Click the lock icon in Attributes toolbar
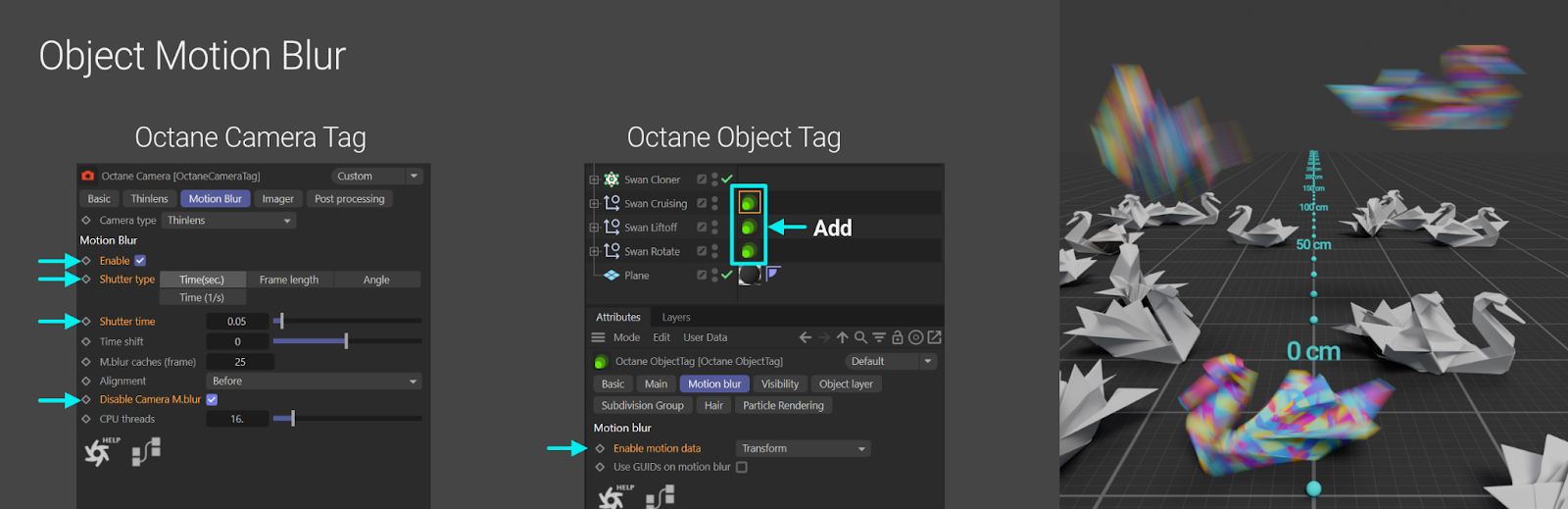Image resolution: width=1568 pixels, height=509 pixels. click(x=897, y=337)
